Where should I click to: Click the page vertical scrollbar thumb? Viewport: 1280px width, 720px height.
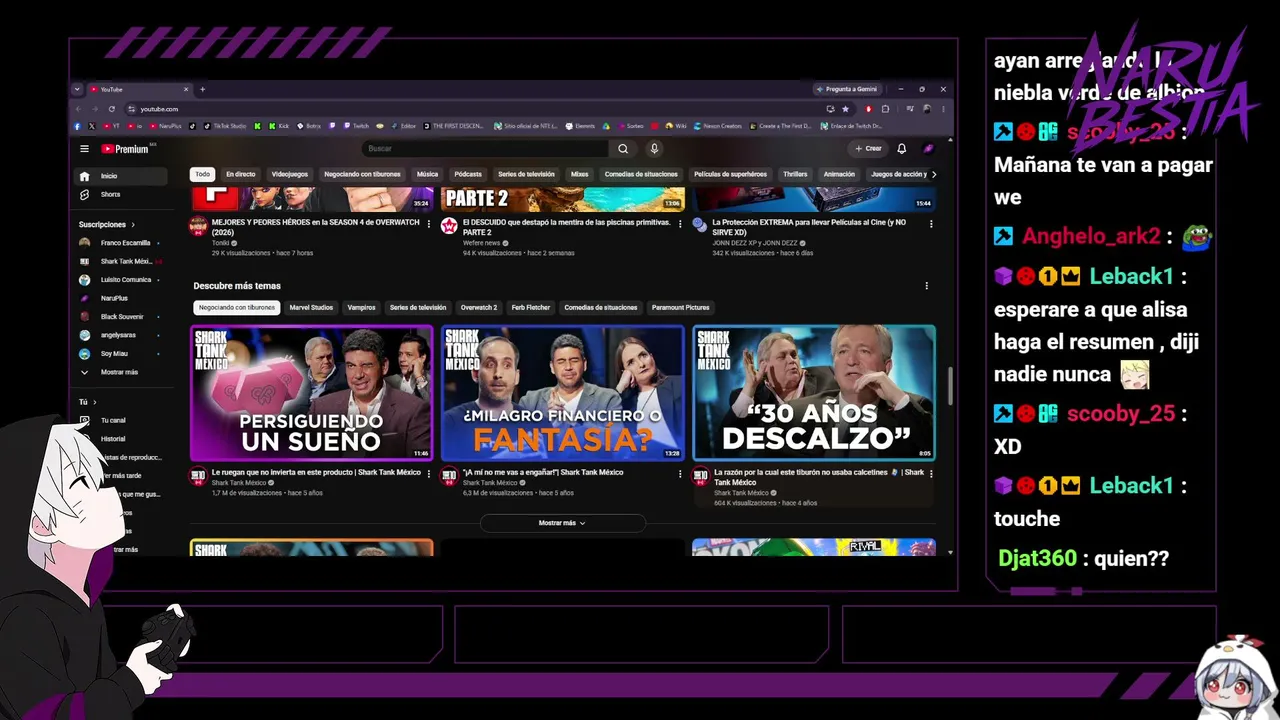[x=949, y=386]
